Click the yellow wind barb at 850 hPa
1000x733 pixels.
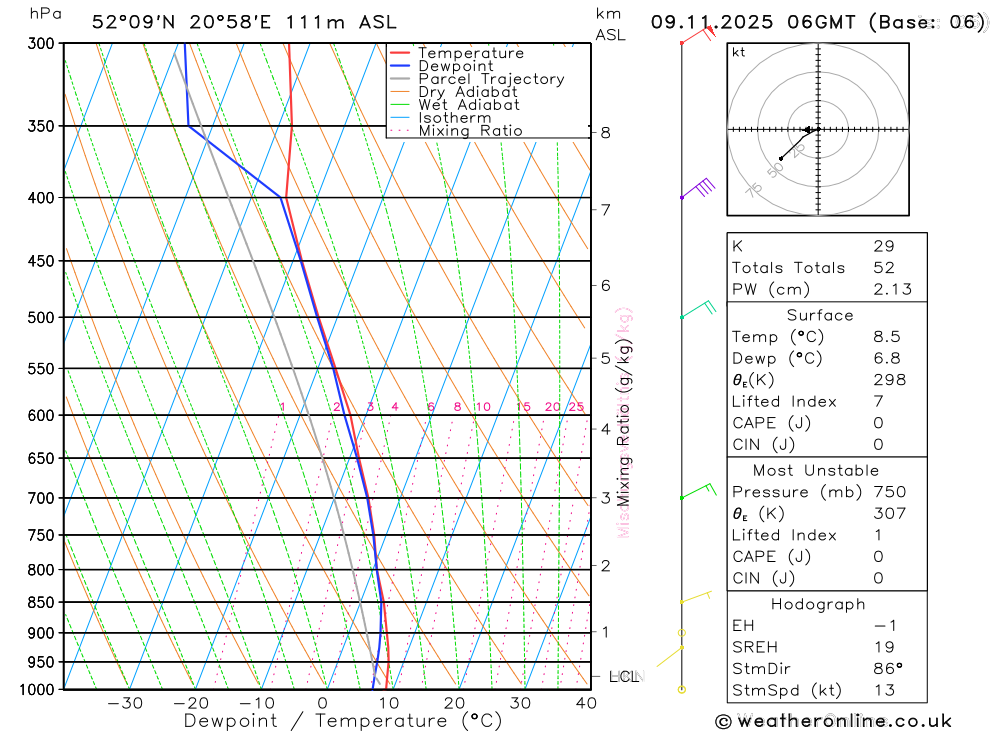pos(696,597)
